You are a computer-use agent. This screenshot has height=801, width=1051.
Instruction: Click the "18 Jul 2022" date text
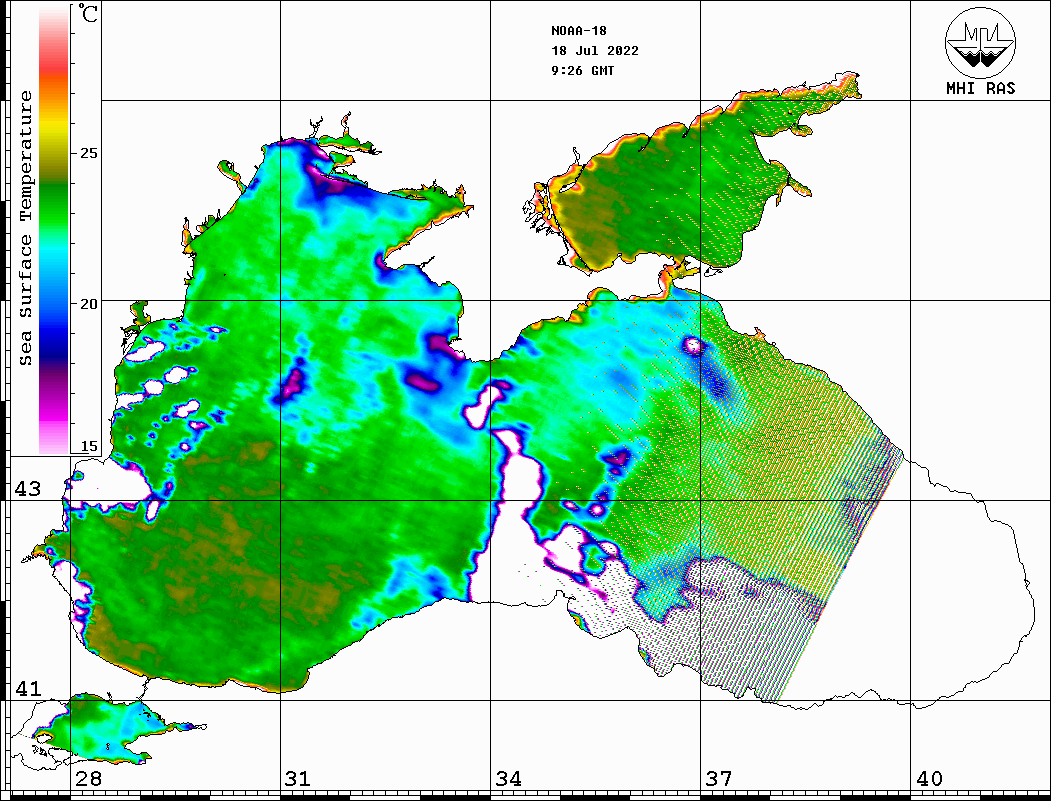pyautogui.click(x=595, y=51)
